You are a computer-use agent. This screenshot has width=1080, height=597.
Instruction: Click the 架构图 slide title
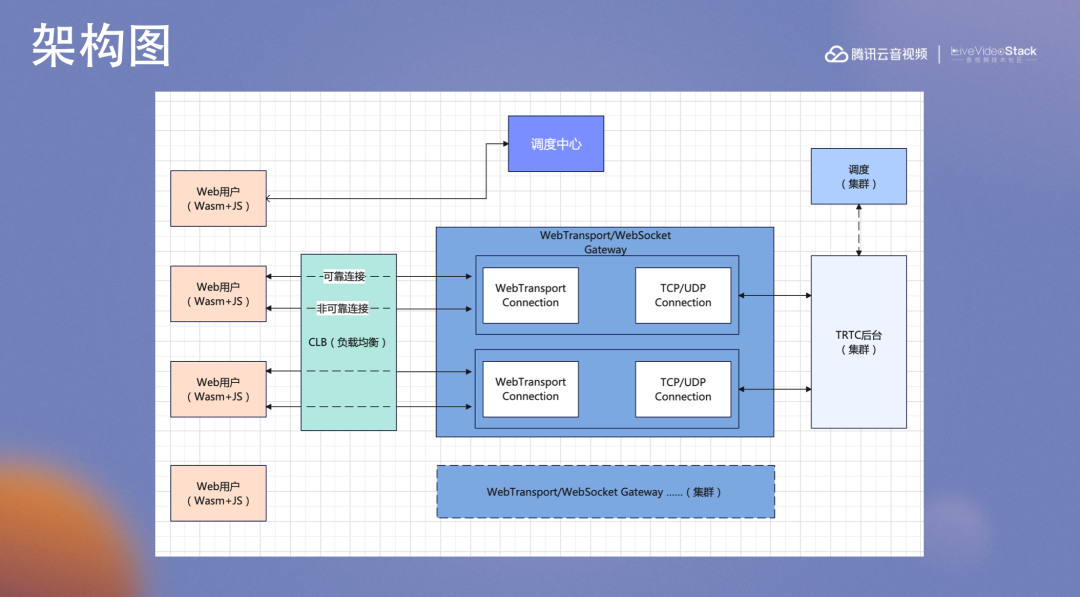(101, 45)
